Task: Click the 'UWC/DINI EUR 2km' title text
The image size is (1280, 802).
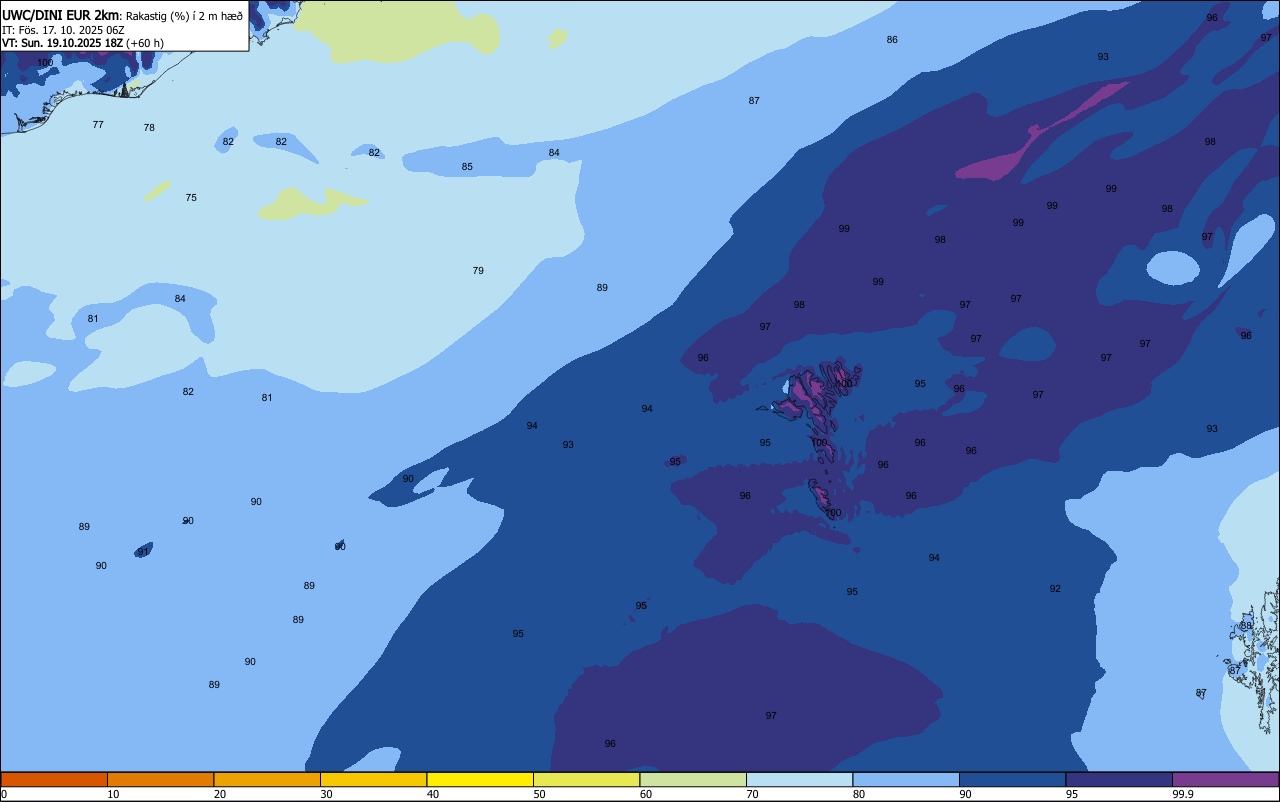Action: (60, 15)
